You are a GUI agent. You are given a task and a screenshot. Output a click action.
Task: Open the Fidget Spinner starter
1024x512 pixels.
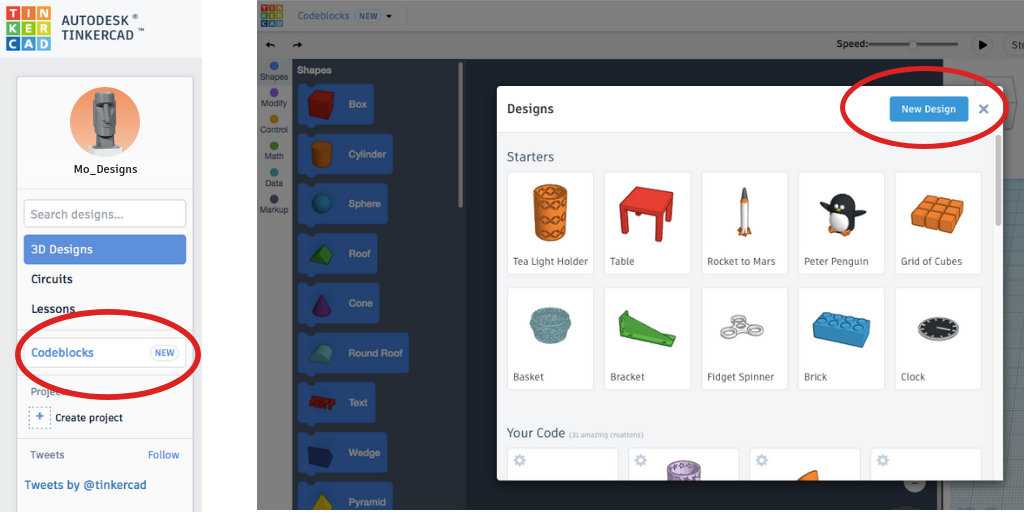(x=744, y=338)
